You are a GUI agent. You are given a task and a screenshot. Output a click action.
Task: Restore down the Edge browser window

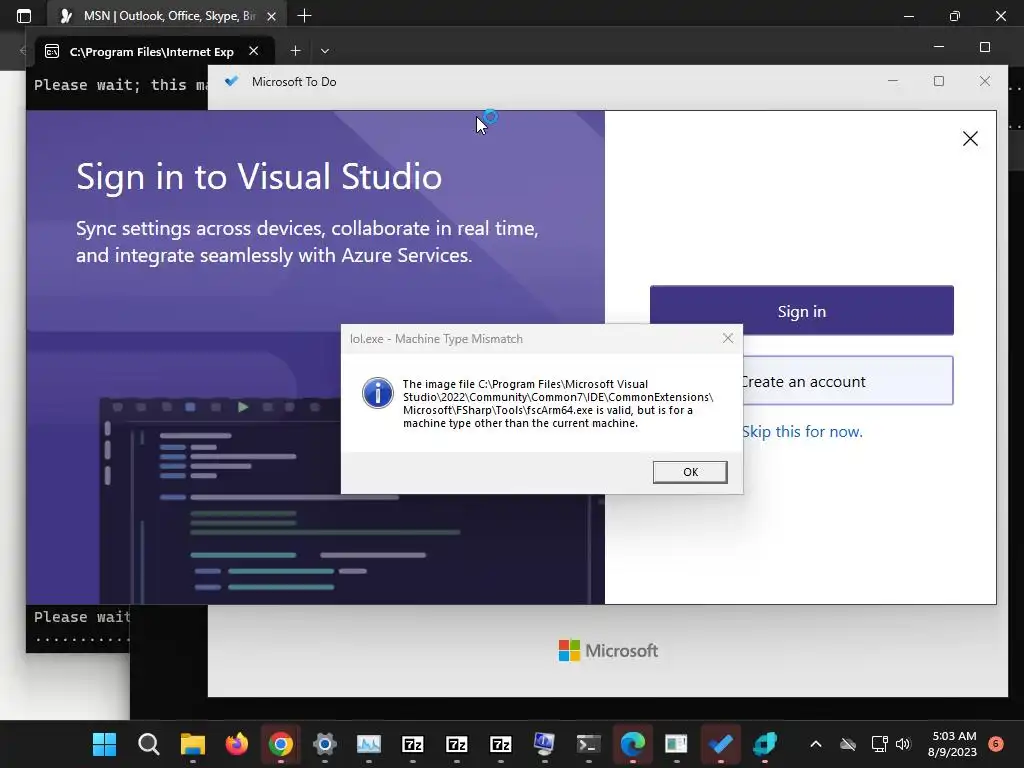pos(955,16)
